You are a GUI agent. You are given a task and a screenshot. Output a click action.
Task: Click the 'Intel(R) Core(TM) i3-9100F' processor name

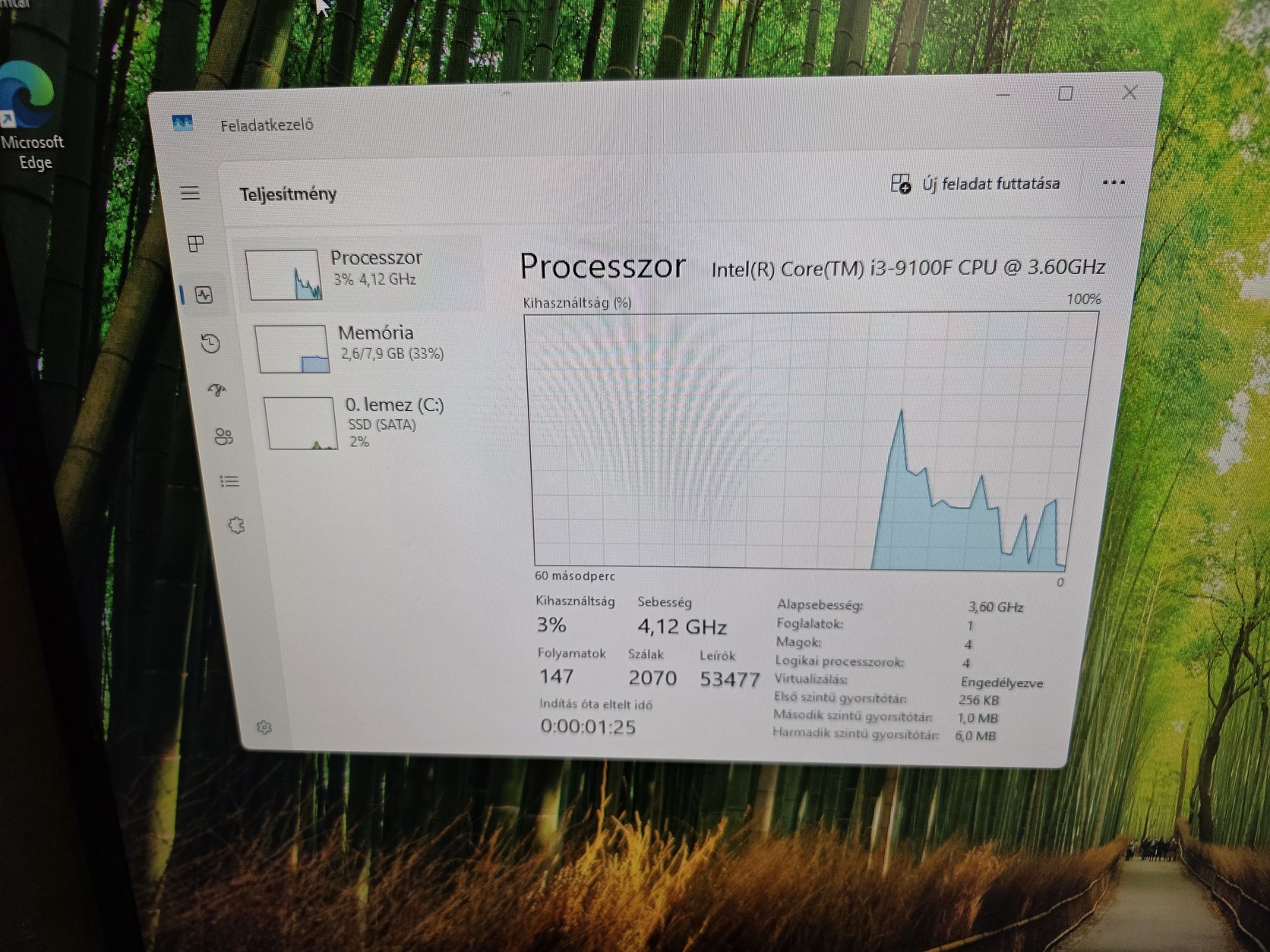pos(908,268)
